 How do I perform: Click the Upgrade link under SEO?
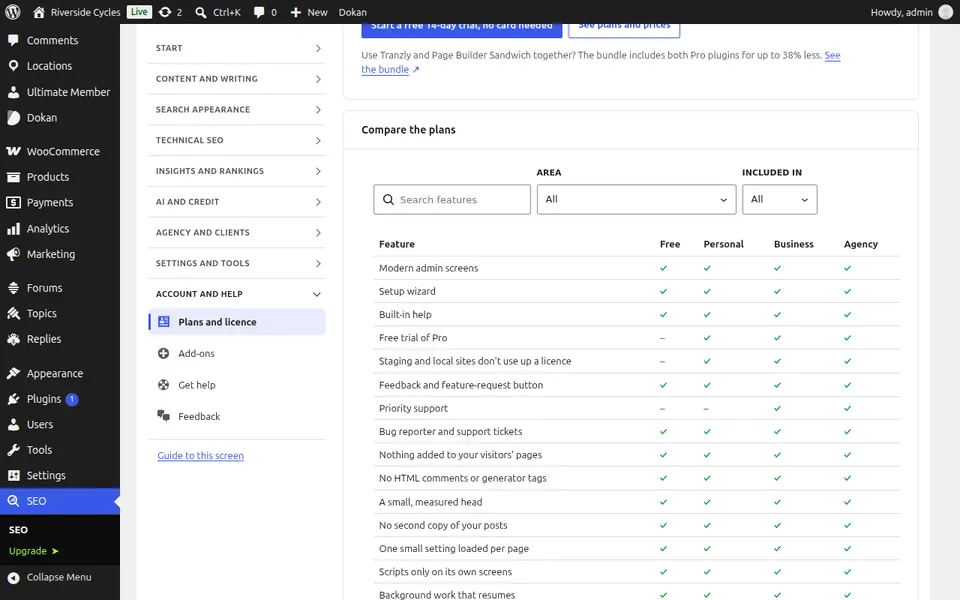coord(34,551)
